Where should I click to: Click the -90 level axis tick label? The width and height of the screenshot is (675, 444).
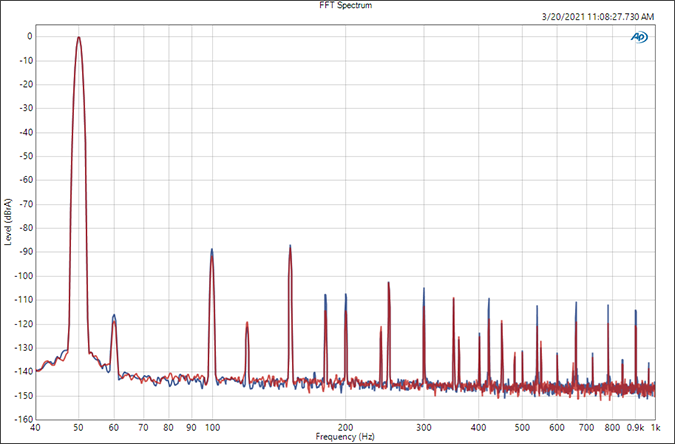click(26, 251)
